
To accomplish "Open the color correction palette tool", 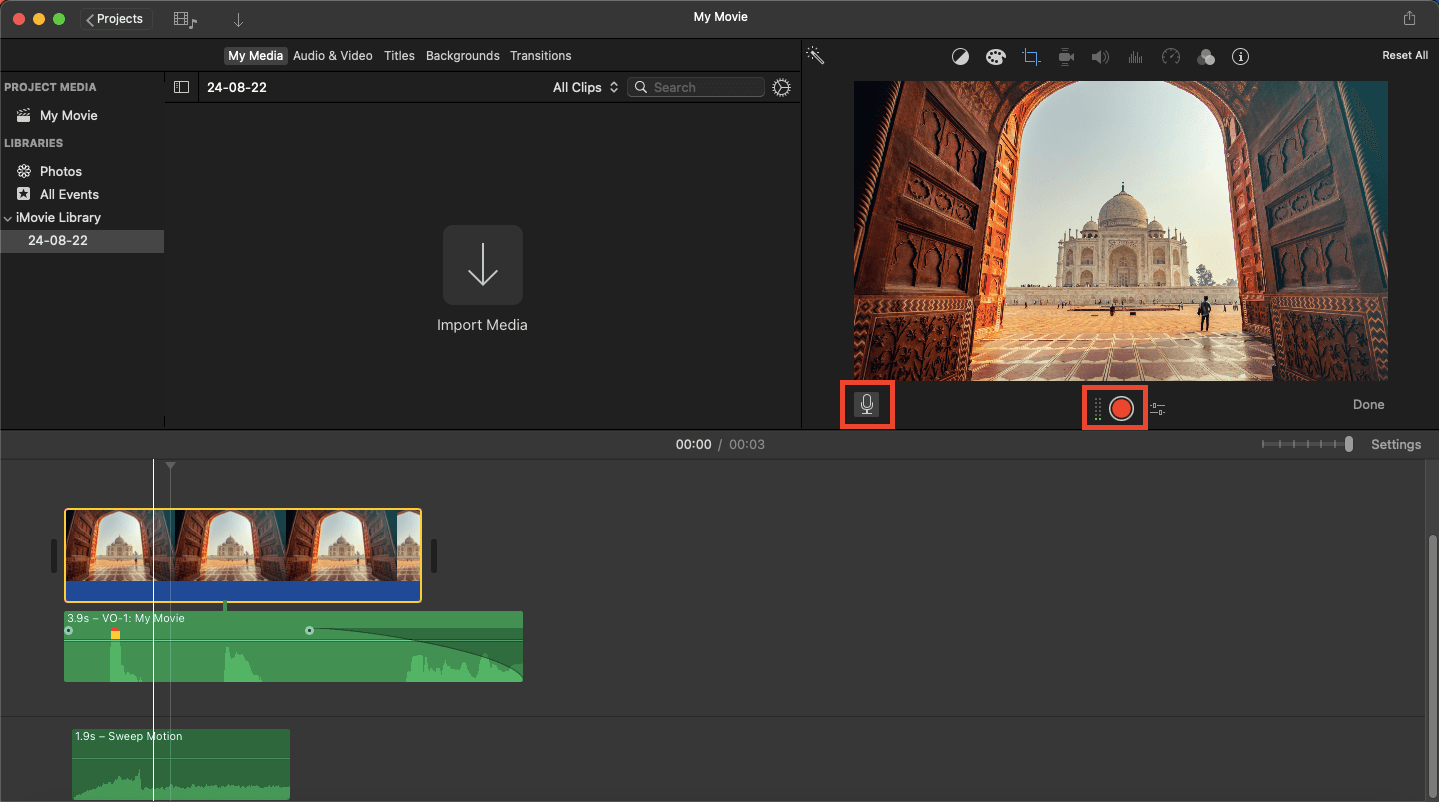I will 995,57.
